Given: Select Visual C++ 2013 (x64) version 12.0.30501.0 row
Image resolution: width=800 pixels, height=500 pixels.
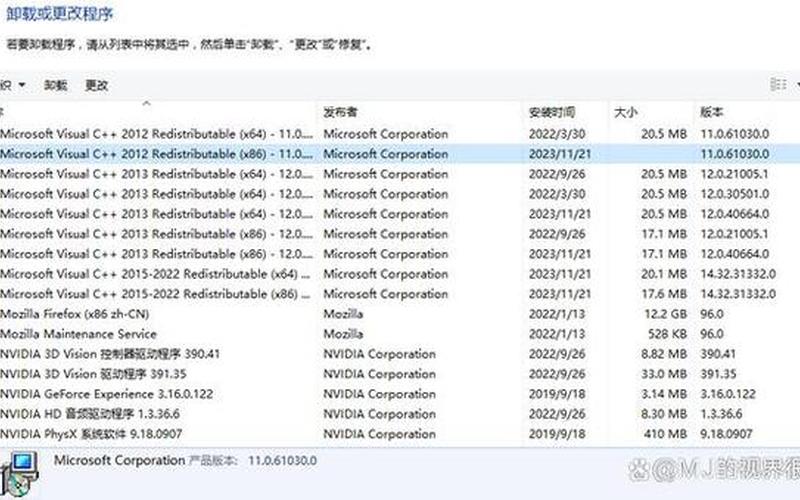Looking at the screenshot, I should tap(400, 194).
